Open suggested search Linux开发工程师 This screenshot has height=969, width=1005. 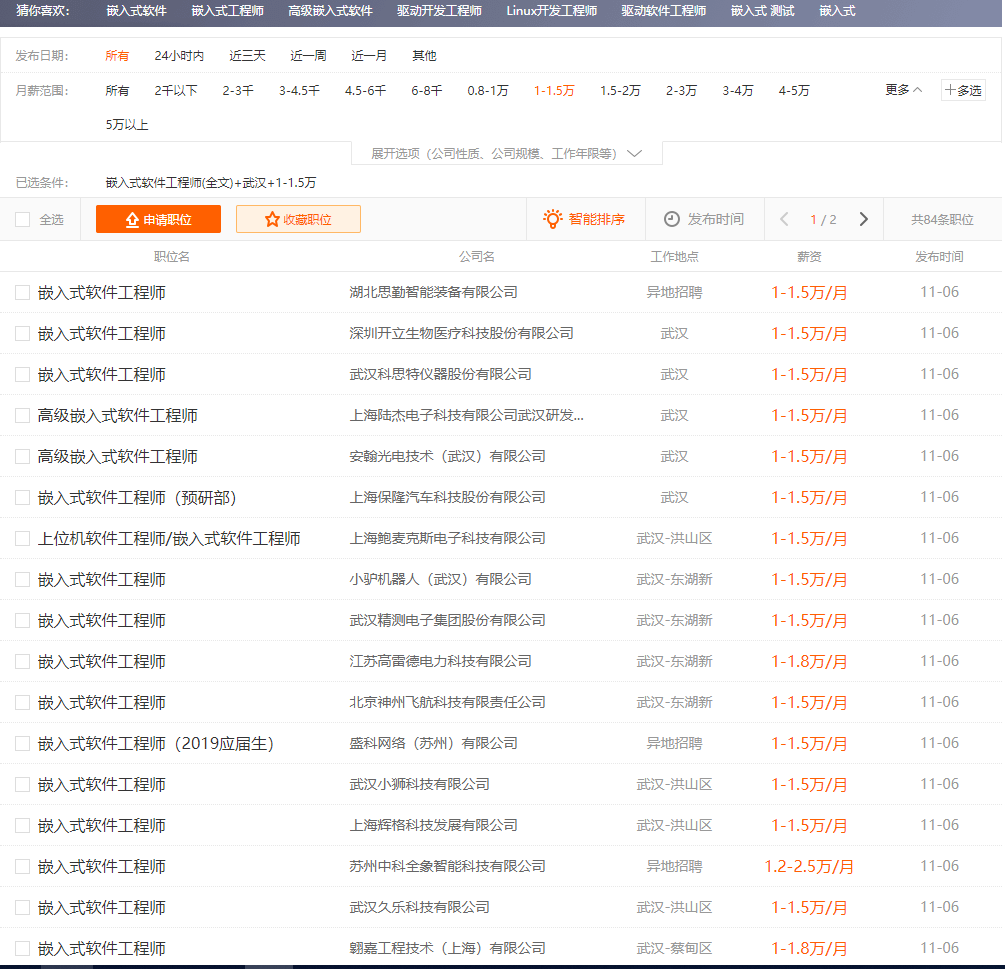[x=551, y=11]
